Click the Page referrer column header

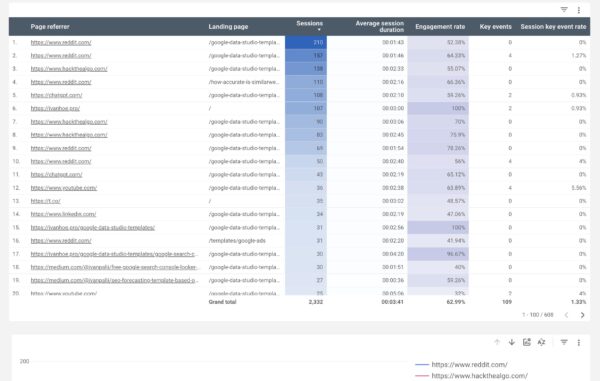(x=50, y=27)
